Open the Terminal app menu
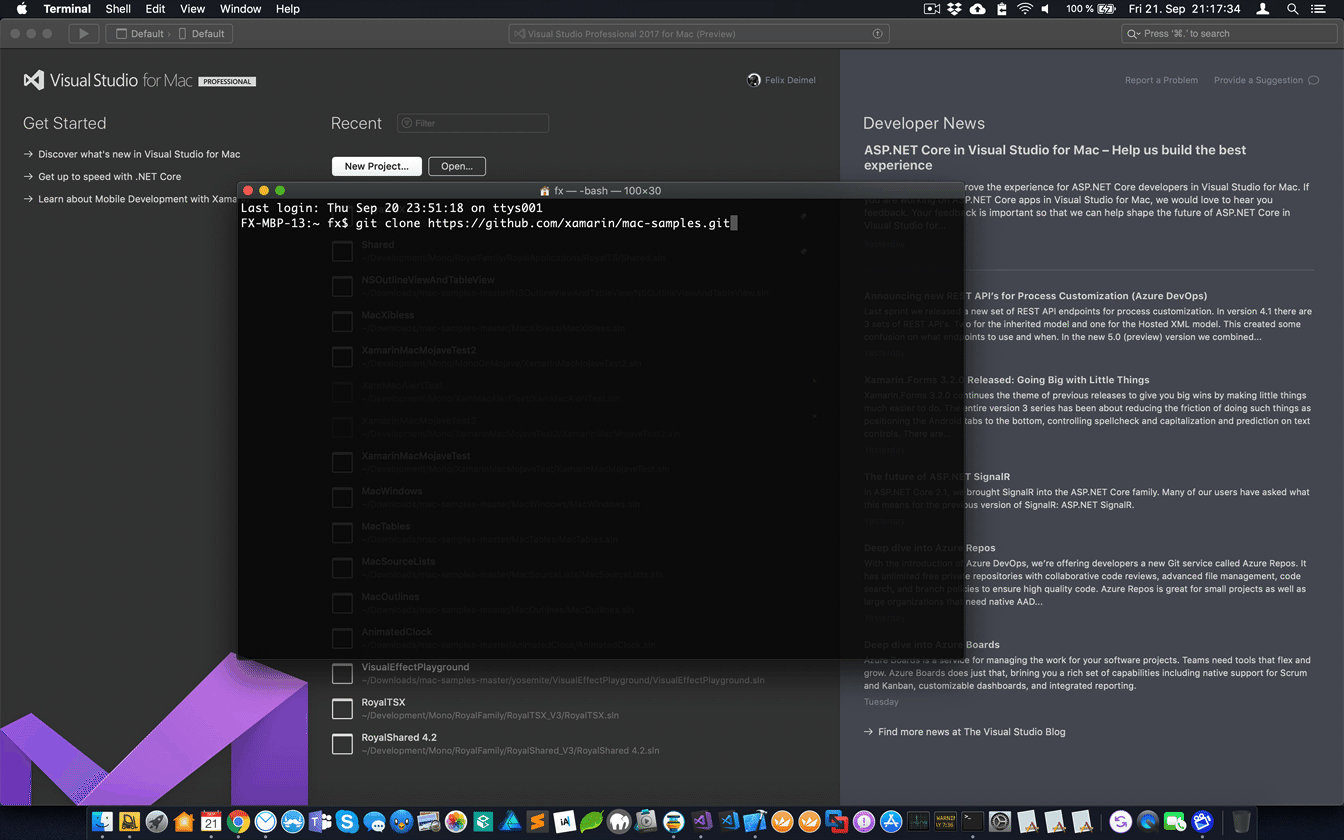 pos(67,9)
